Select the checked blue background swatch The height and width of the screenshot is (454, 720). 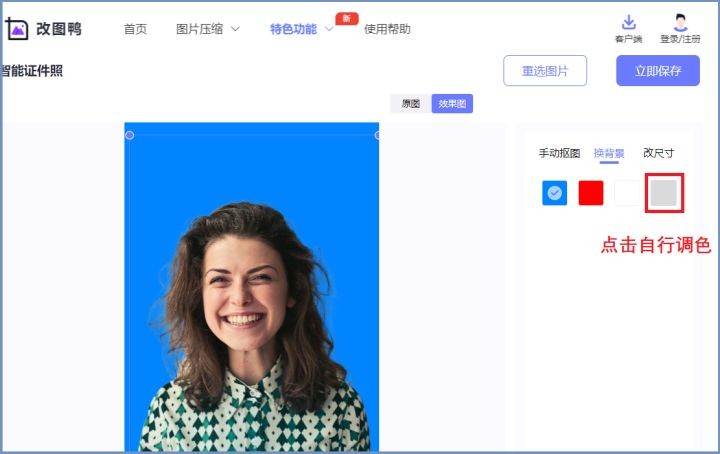point(554,193)
